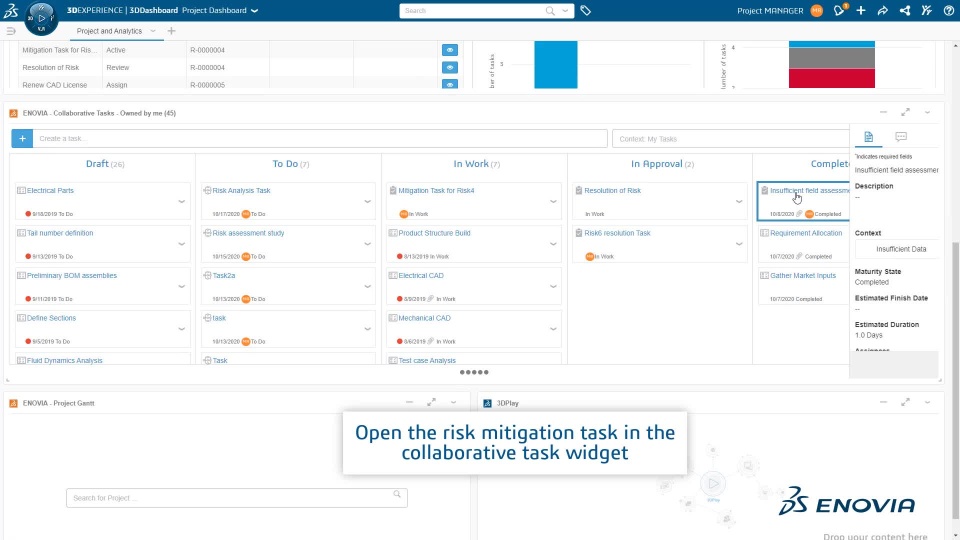Maximize the Project Gantt widget
Viewport: 960px width, 540px height.
431,402
